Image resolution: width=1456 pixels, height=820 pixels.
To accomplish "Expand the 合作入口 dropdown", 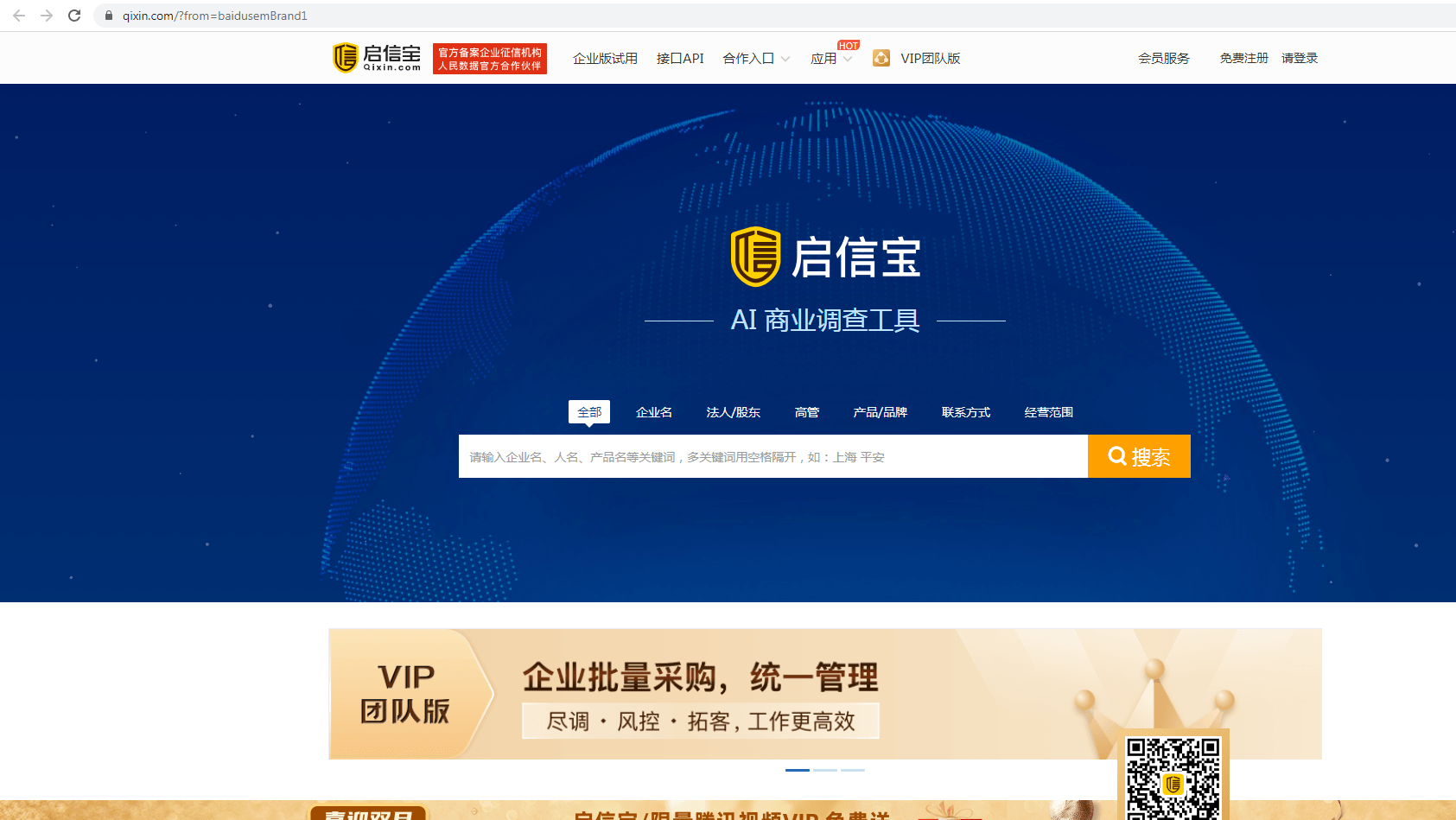I will 756,58.
